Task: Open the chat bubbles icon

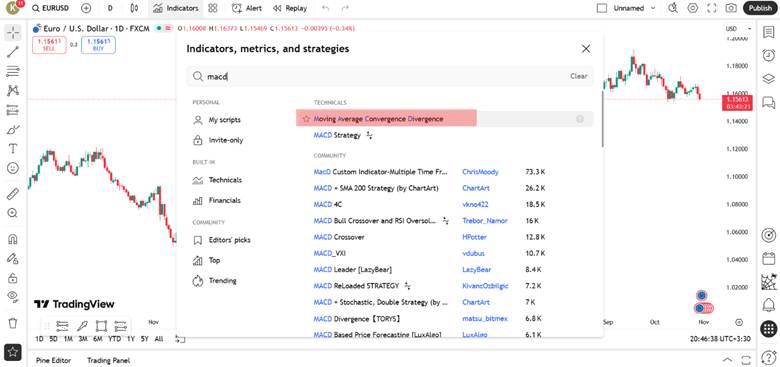Action: point(769,102)
